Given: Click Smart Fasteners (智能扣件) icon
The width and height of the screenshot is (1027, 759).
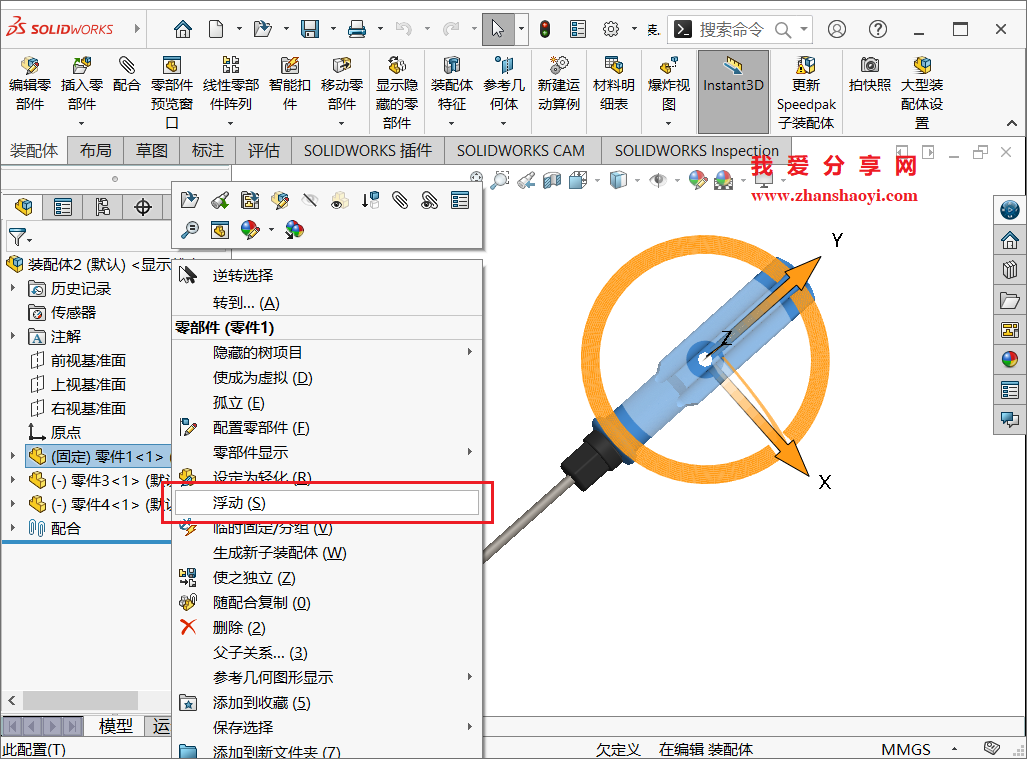Looking at the screenshot, I should tap(289, 65).
